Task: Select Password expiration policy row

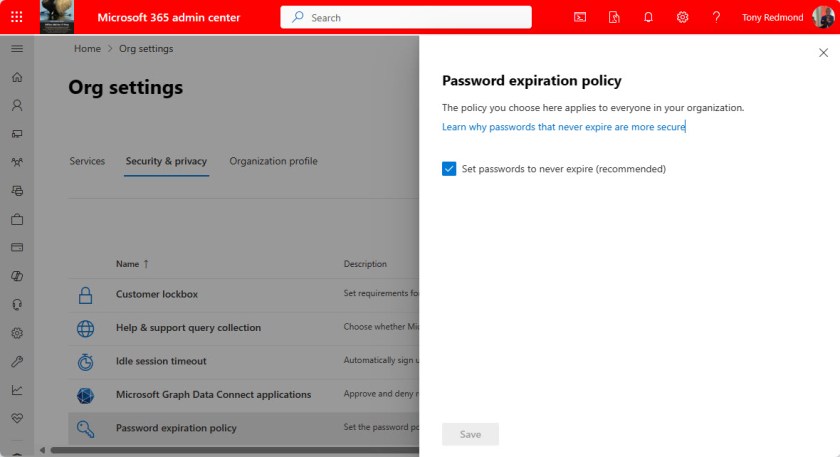Action: tap(244, 428)
